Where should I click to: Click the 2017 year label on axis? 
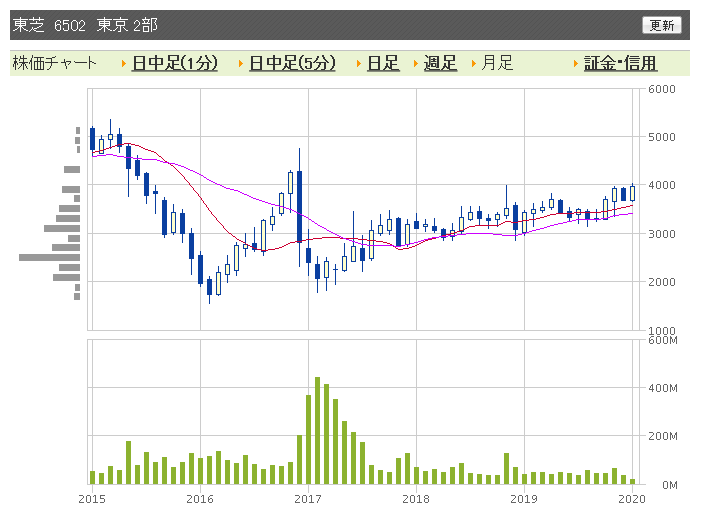pyautogui.click(x=308, y=499)
